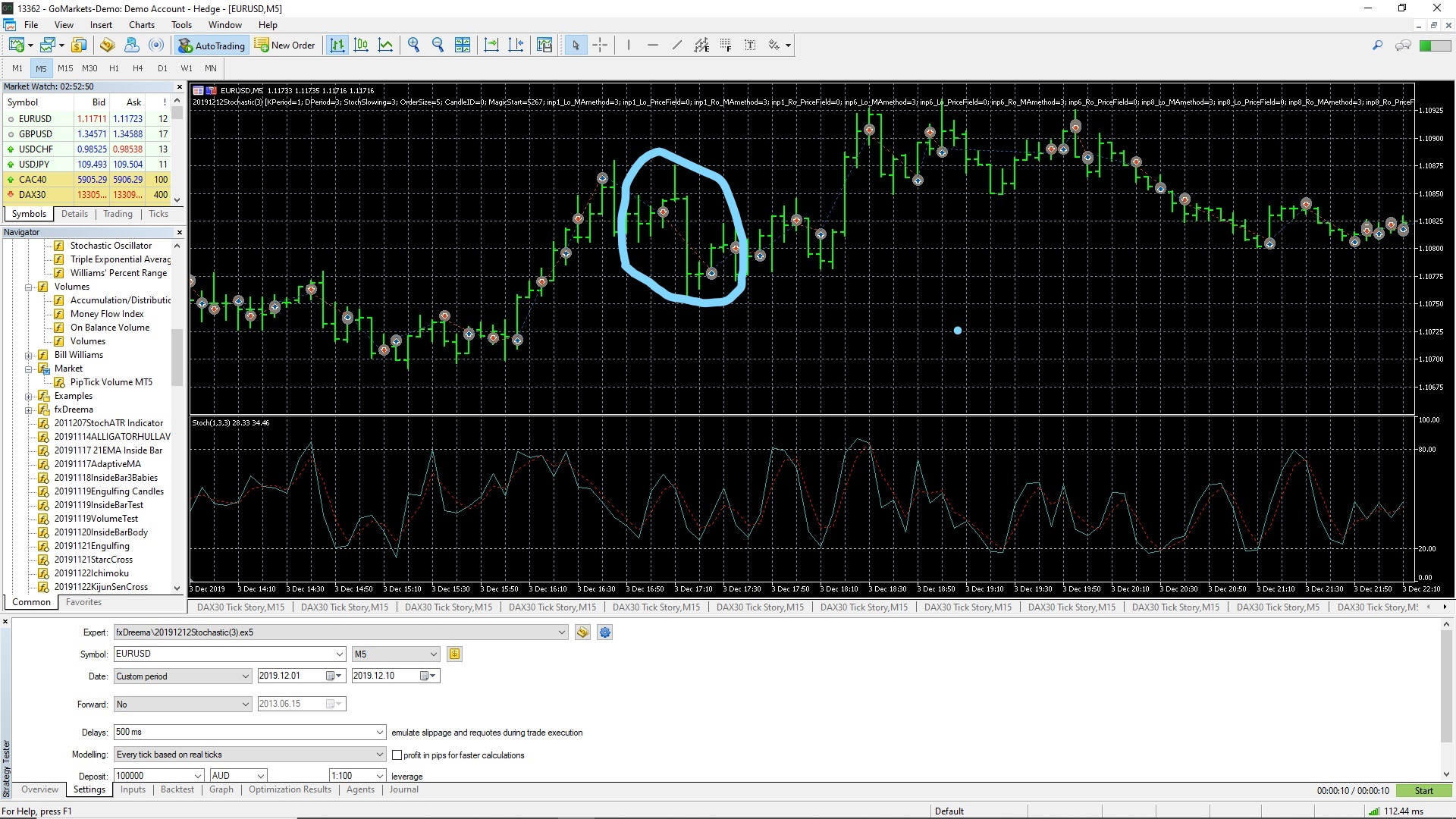
Task: Switch timeframe to M30
Action: [89, 68]
